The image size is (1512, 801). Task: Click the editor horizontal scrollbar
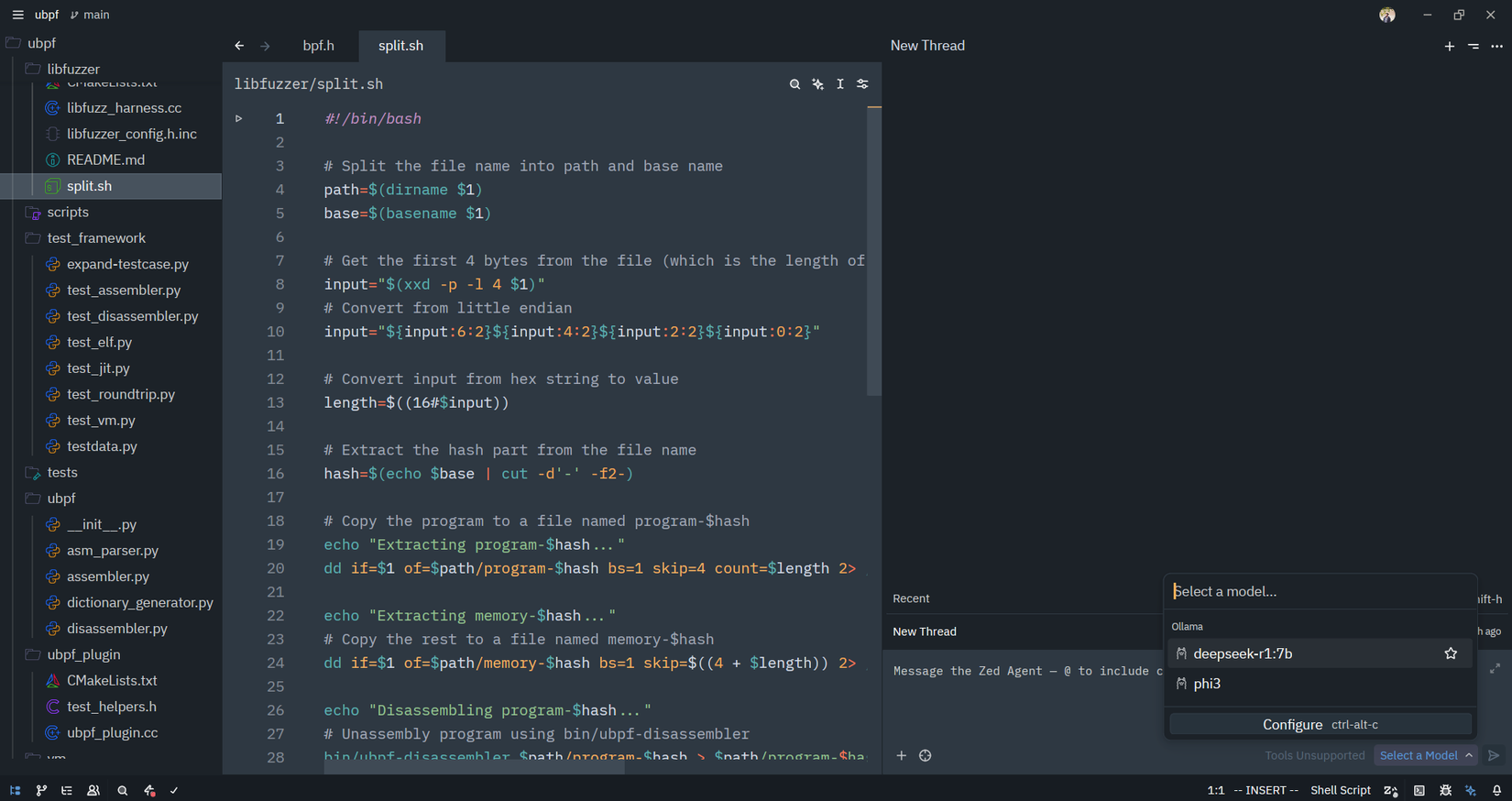[474, 769]
